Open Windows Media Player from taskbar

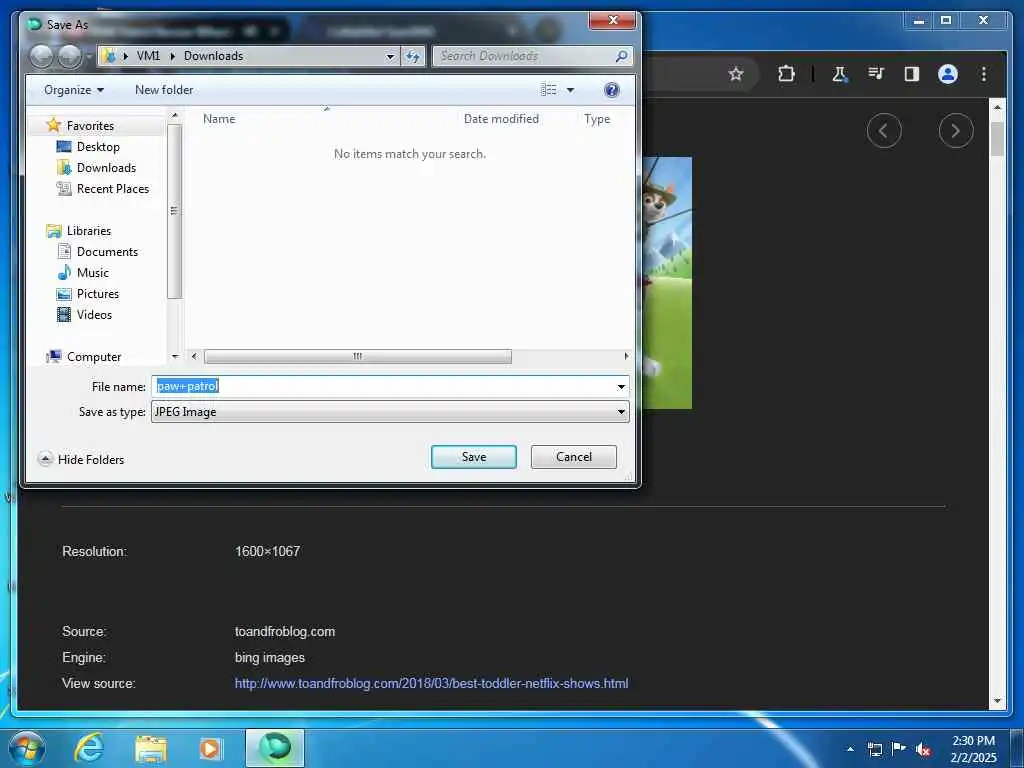click(210, 749)
